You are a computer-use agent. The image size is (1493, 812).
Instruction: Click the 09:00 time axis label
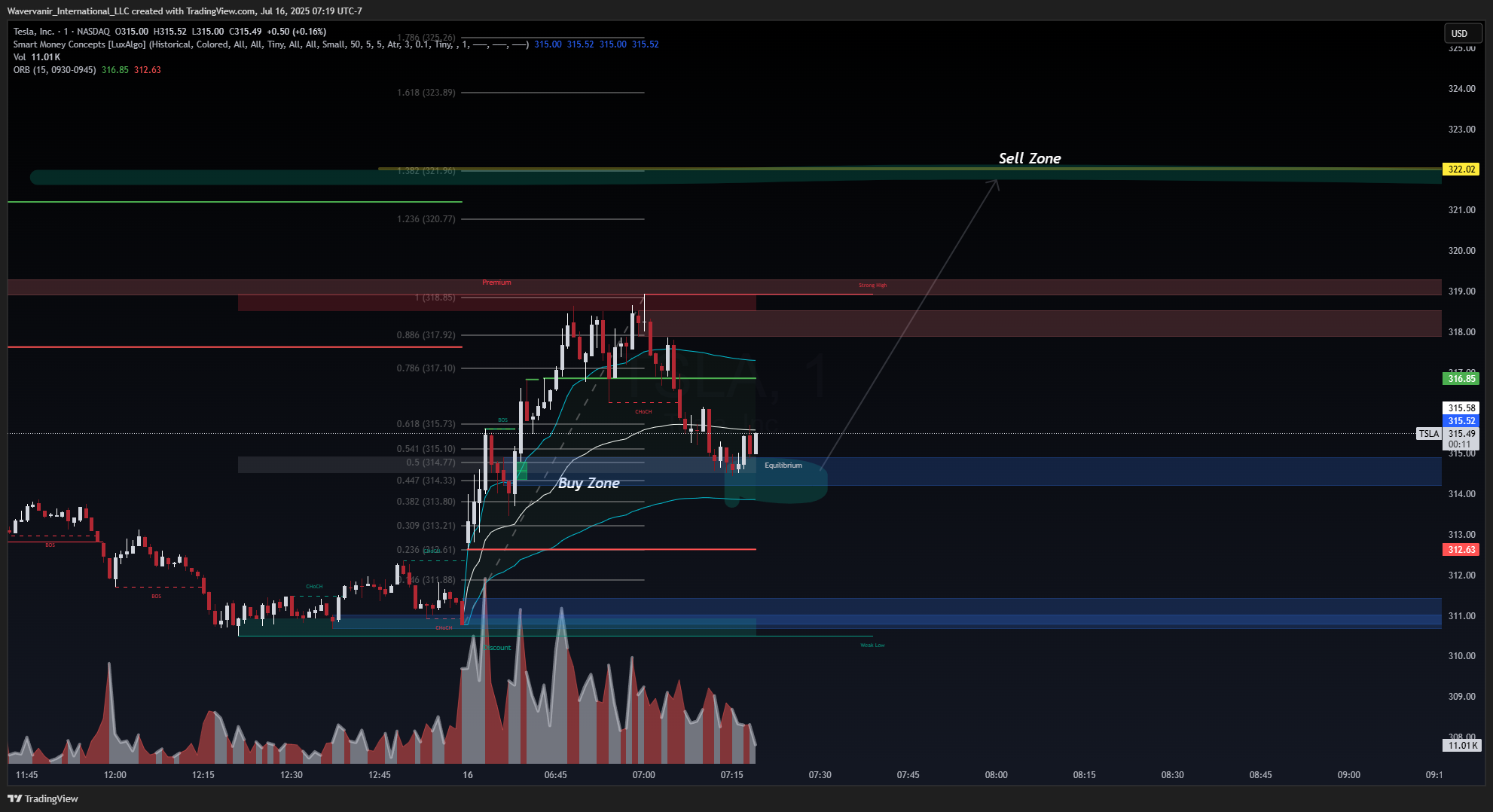[x=1349, y=775]
